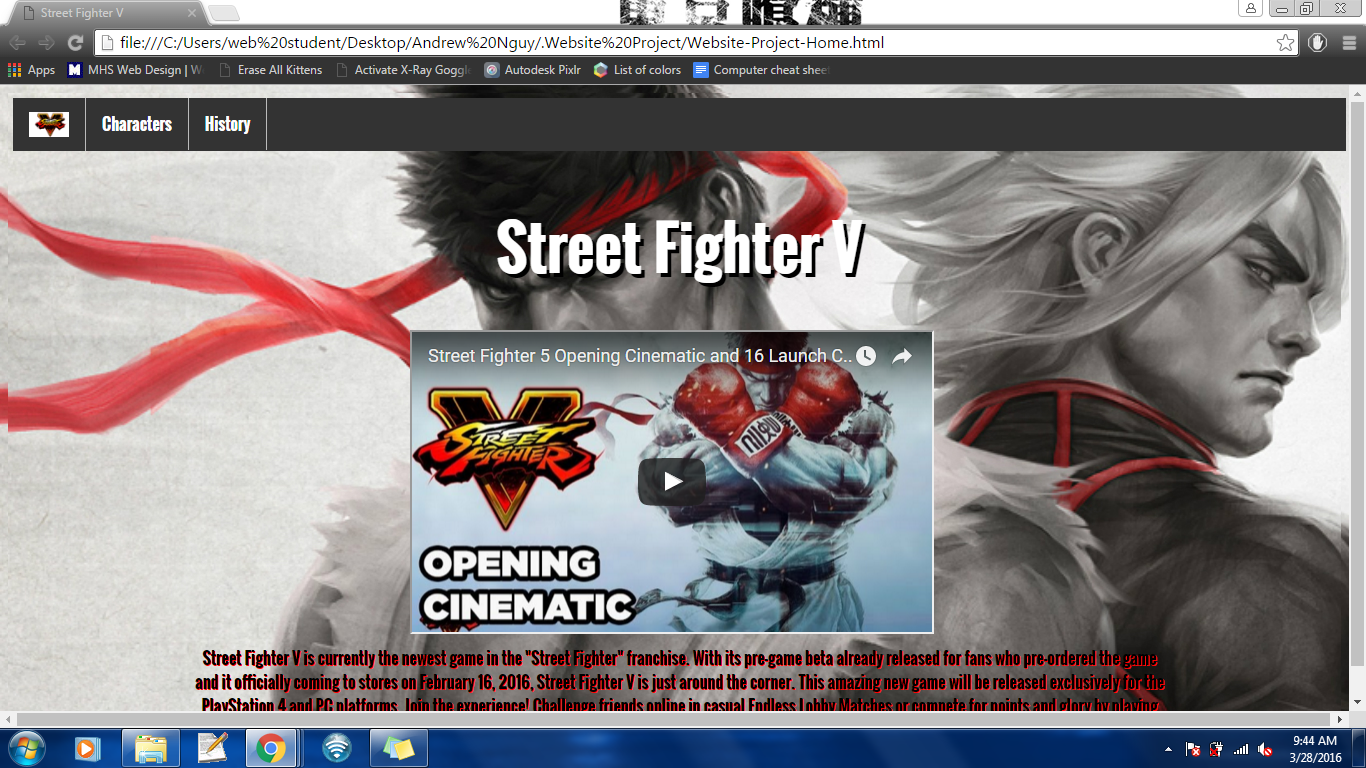Switch to the Chrome taskbar icon
The width and height of the screenshot is (1366, 768).
271,748
